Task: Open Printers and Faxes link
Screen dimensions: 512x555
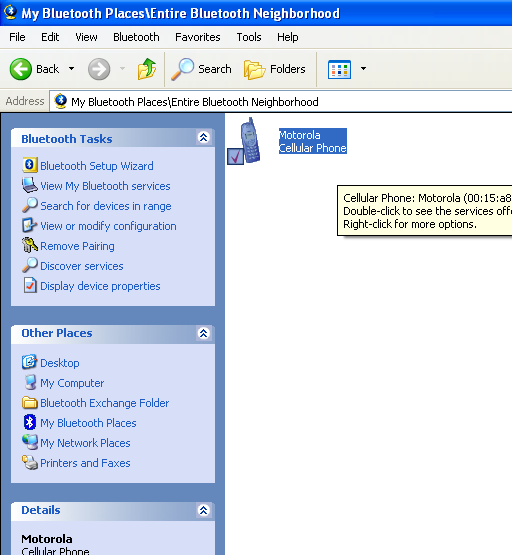Action: click(x=85, y=463)
